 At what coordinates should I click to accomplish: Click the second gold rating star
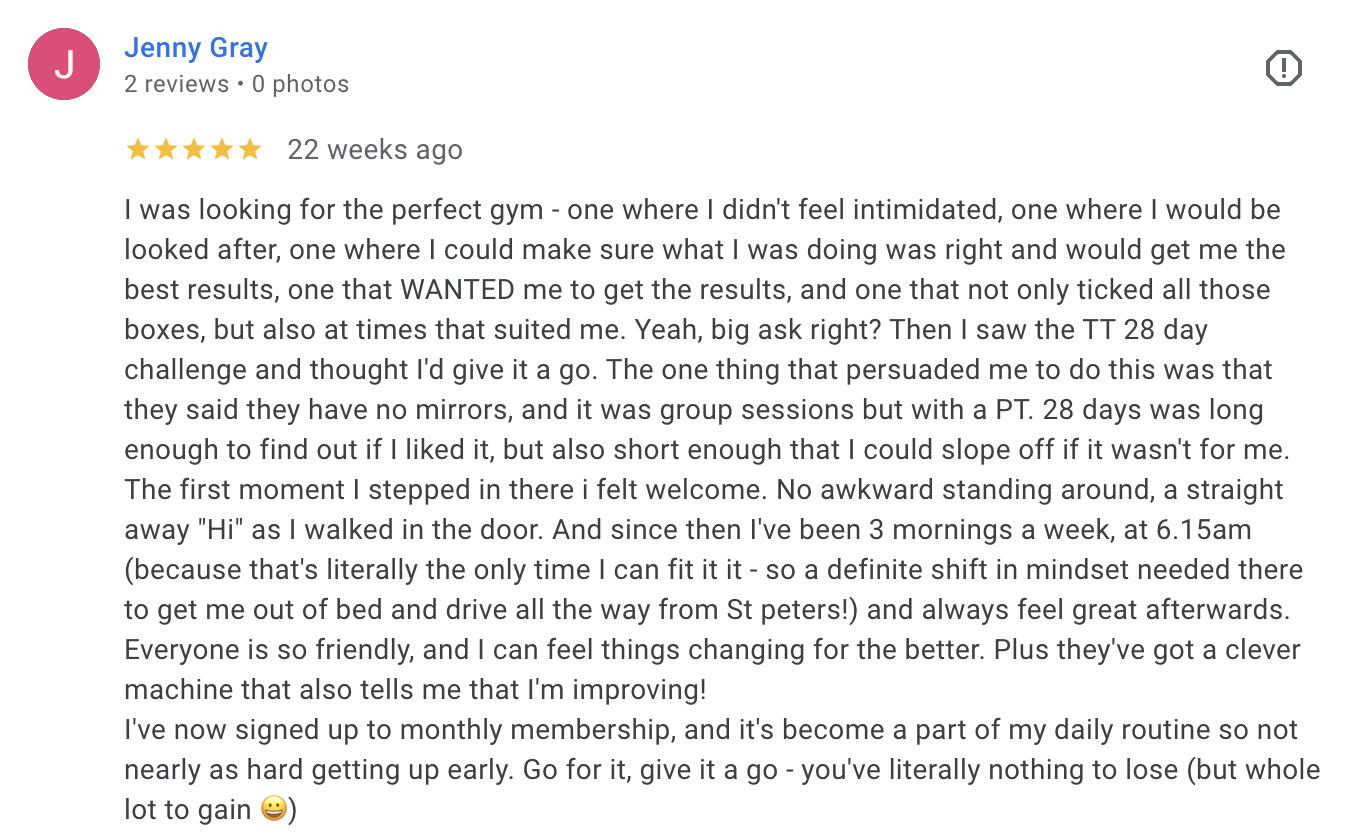[x=165, y=150]
